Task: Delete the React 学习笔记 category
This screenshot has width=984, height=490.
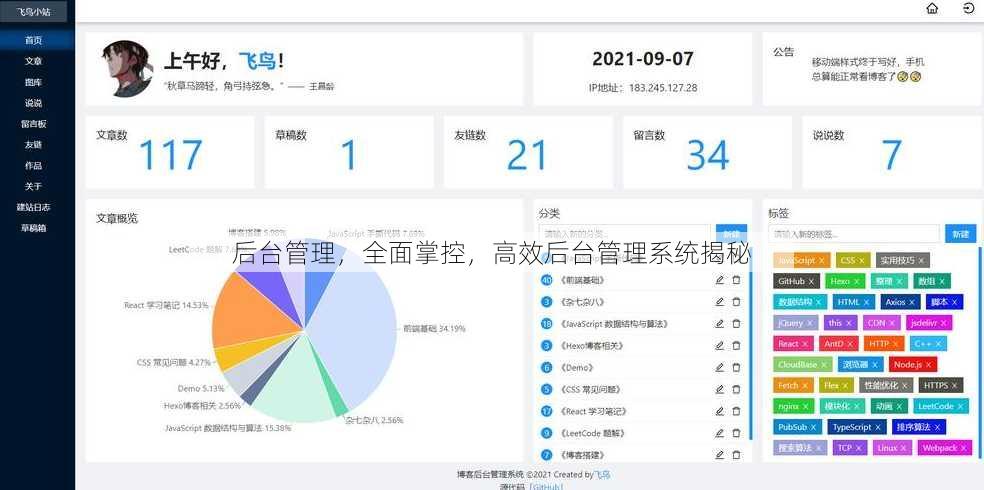Action: (736, 412)
